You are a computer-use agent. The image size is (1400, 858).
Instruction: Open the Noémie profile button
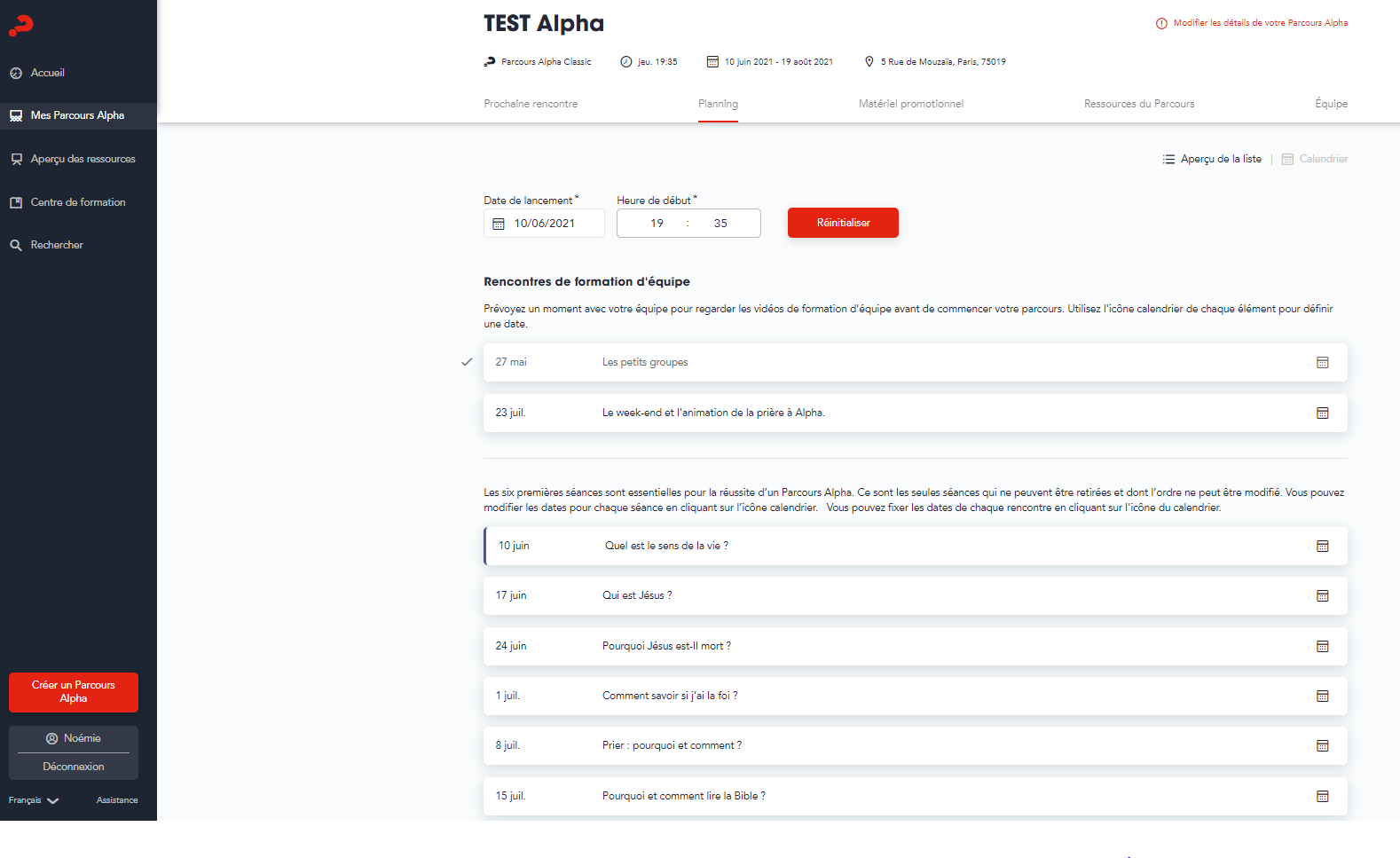pyautogui.click(x=74, y=738)
